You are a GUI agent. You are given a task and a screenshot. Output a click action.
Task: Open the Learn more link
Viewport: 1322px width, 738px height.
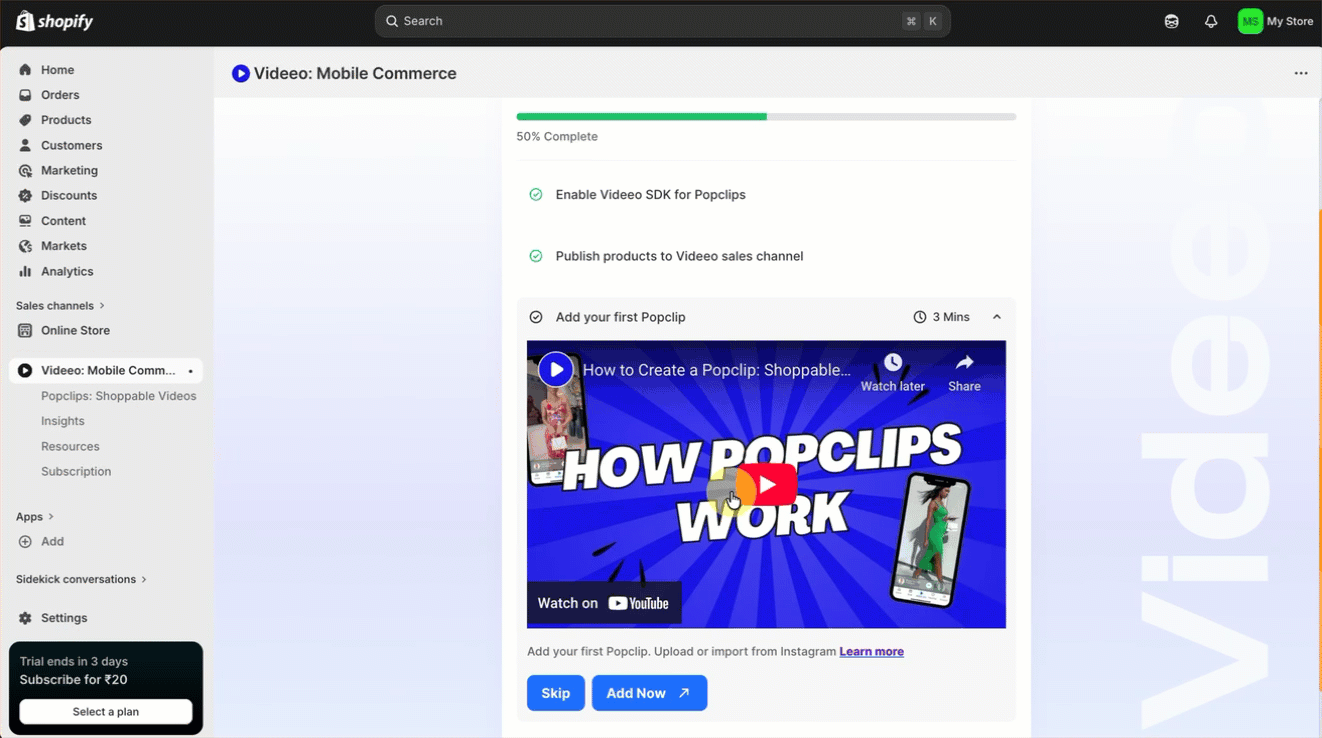(x=871, y=652)
